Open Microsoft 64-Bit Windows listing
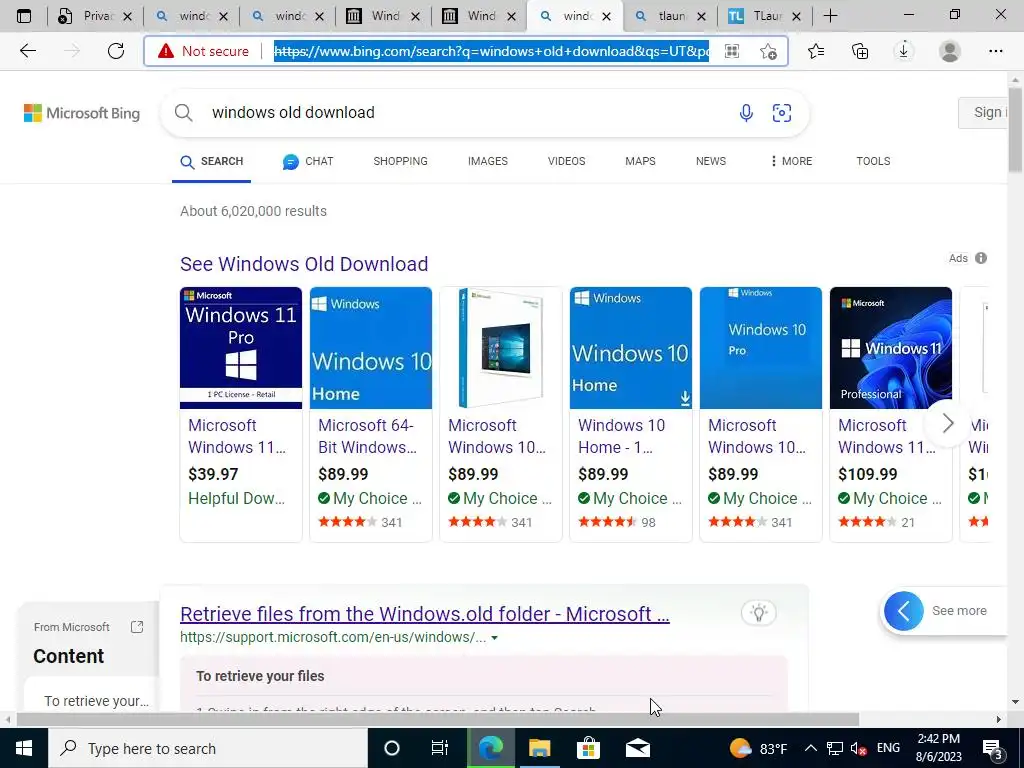Viewport: 1024px width, 768px height. pos(367,436)
